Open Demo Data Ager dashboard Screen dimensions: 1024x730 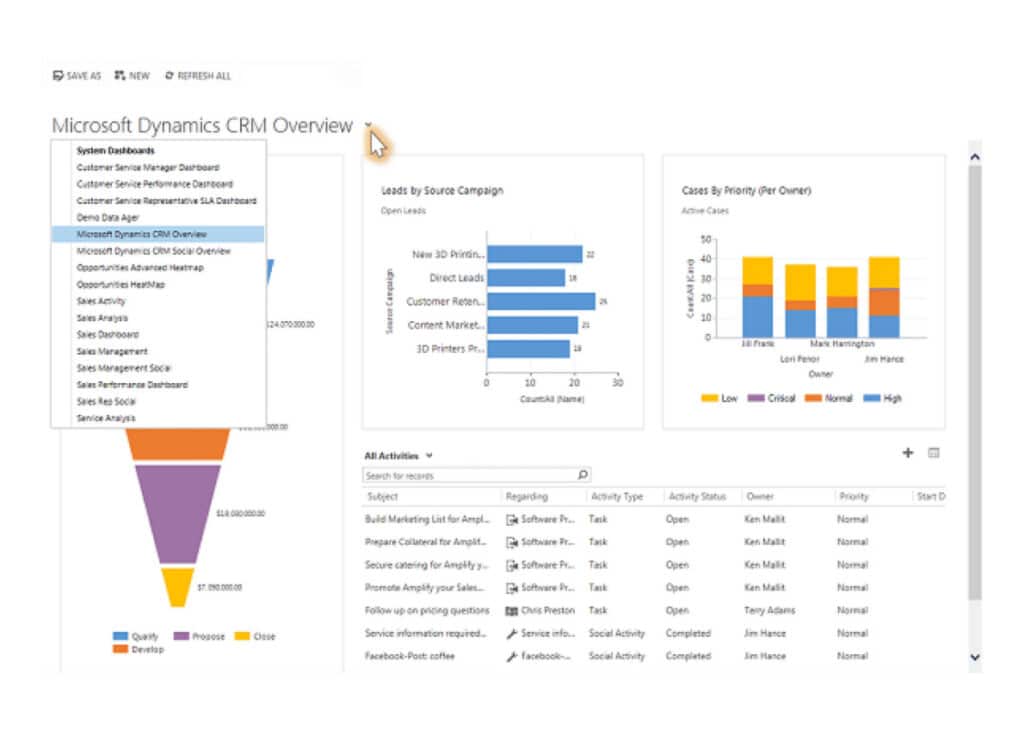tap(107, 217)
